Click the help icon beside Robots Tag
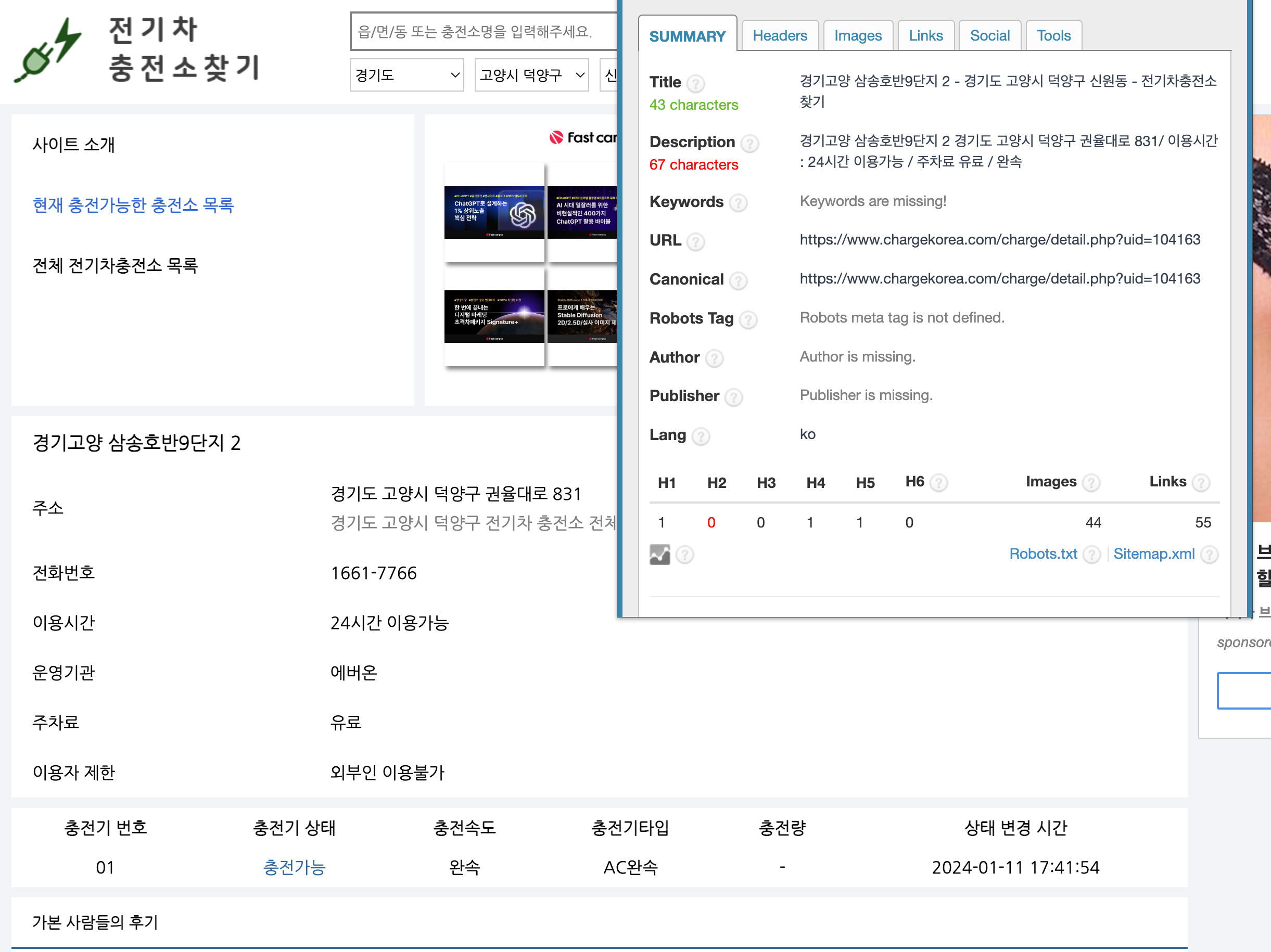1271x952 pixels. [x=747, y=320]
